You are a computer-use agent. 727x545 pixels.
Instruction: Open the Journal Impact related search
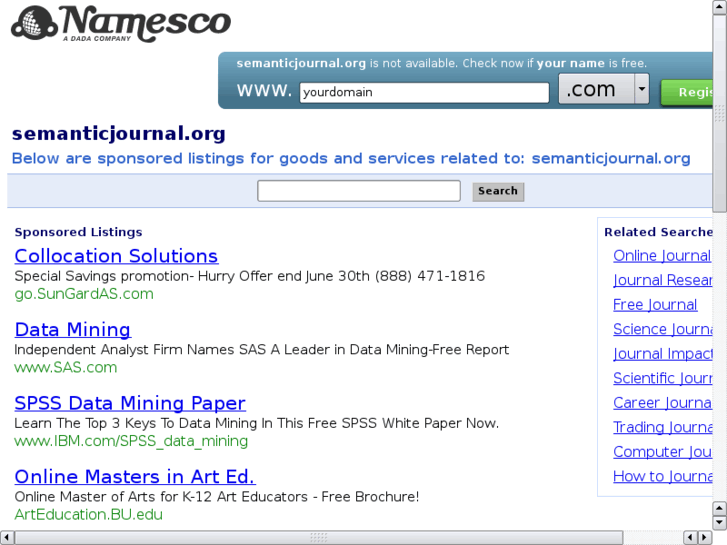(663, 354)
